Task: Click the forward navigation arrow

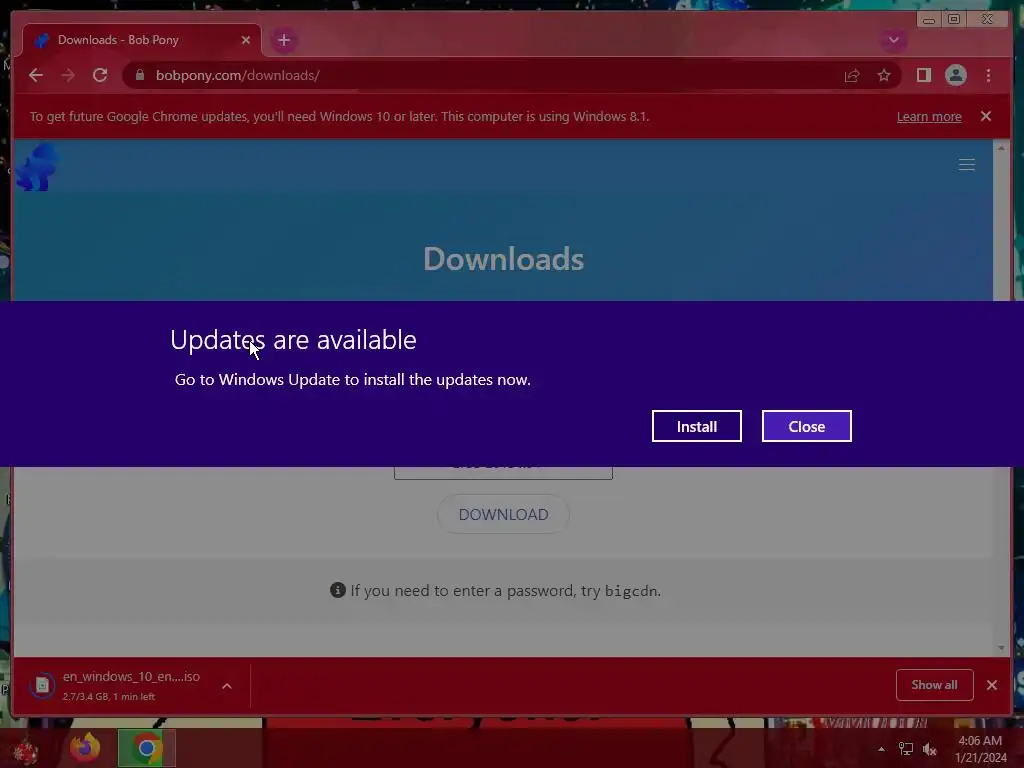Action: coord(68,75)
